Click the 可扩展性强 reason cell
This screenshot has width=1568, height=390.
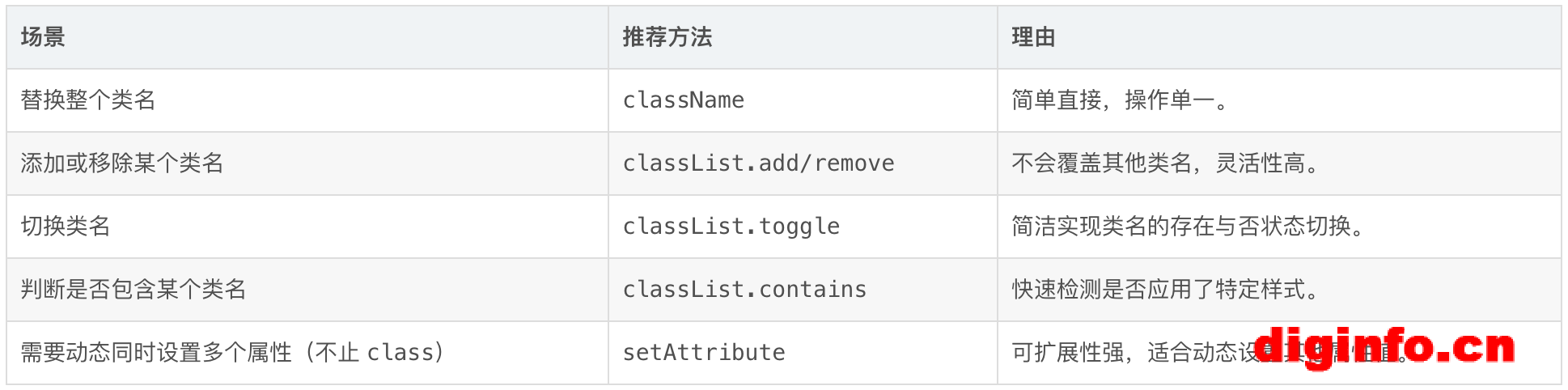point(1279,353)
